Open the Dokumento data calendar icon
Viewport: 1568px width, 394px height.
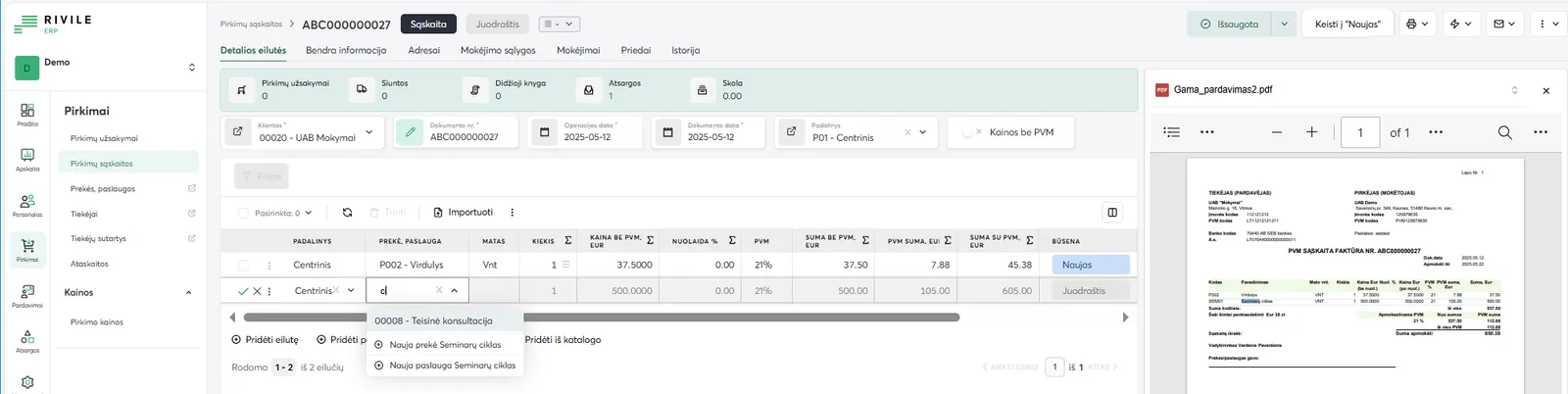(667, 131)
